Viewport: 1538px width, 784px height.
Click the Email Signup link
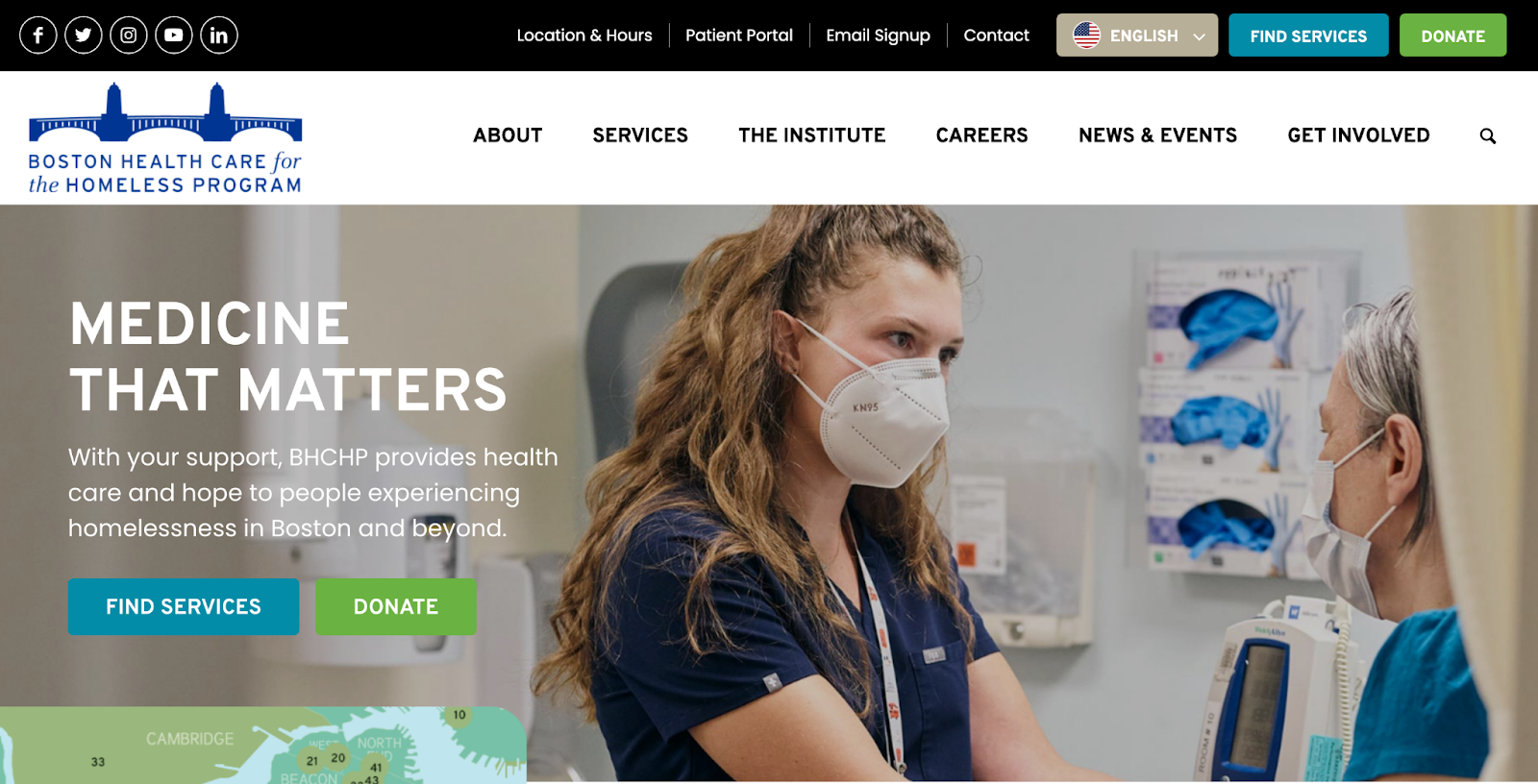[x=879, y=36]
